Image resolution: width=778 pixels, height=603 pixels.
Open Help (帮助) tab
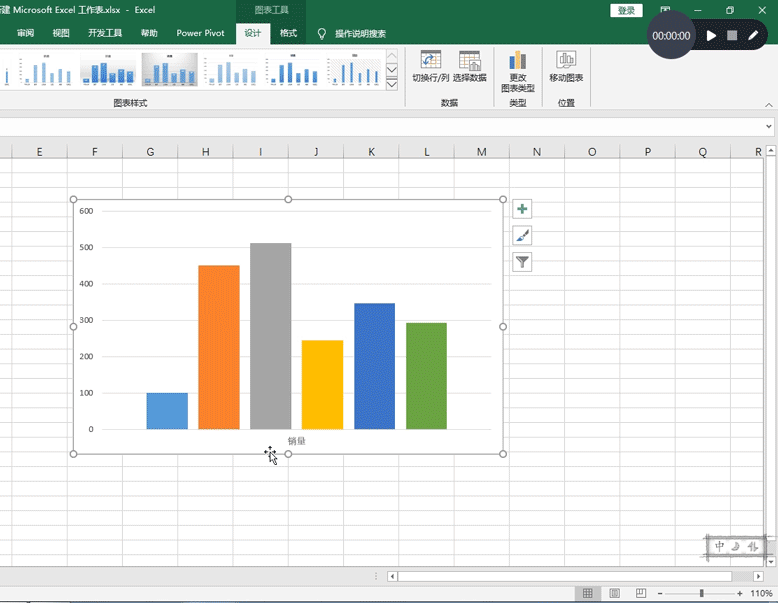pos(149,33)
